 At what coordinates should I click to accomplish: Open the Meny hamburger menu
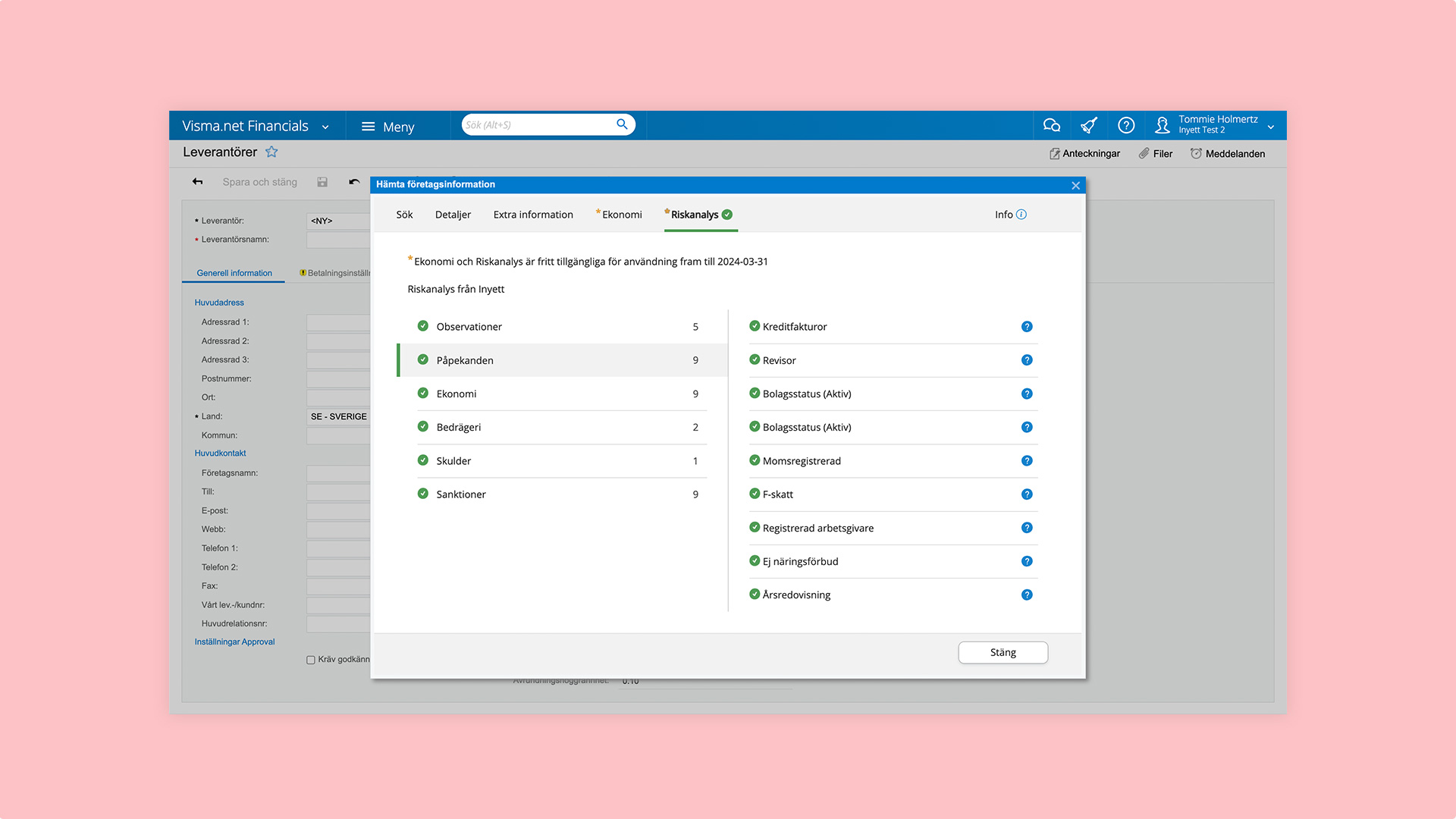click(388, 127)
